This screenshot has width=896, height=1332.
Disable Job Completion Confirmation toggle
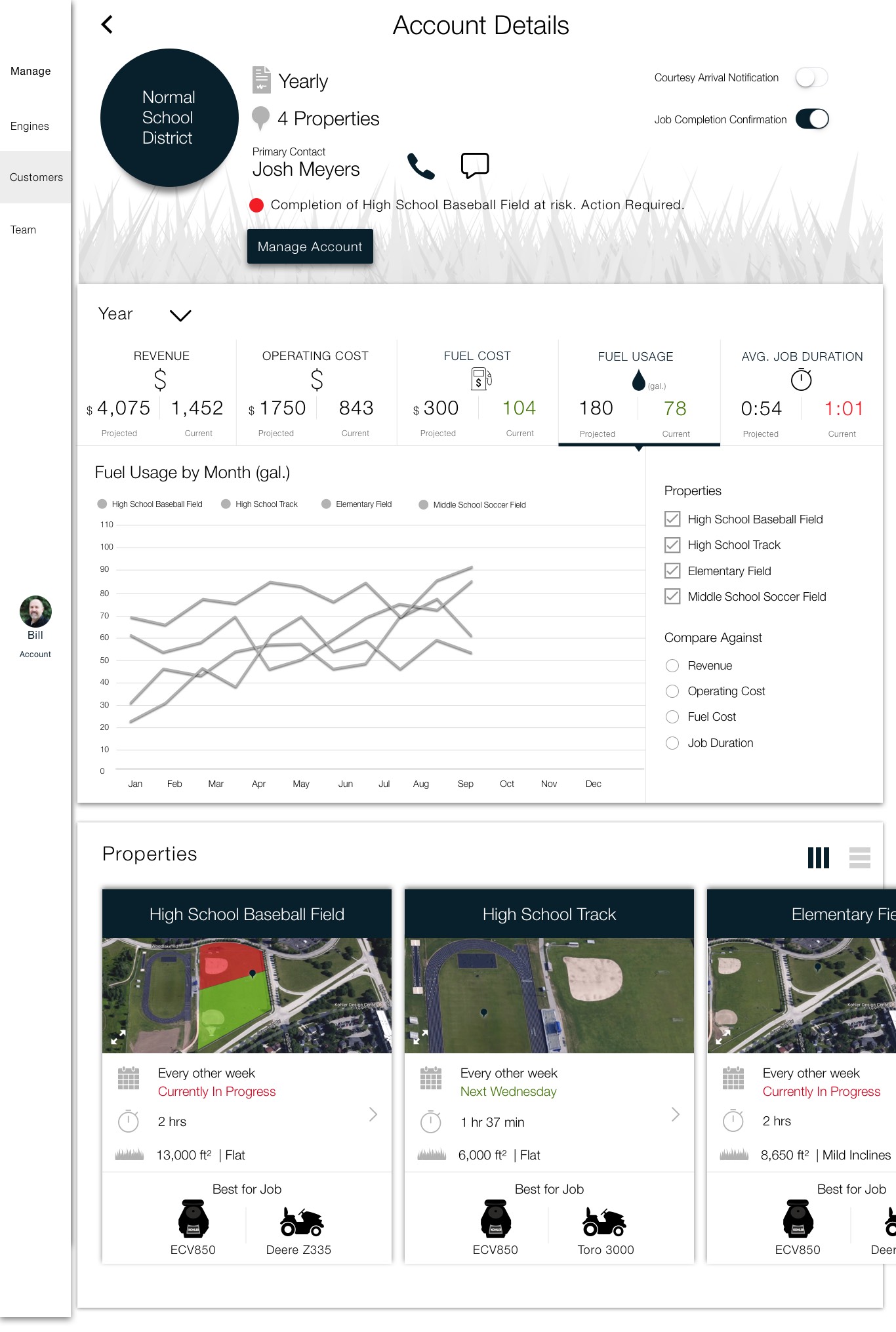[812, 119]
